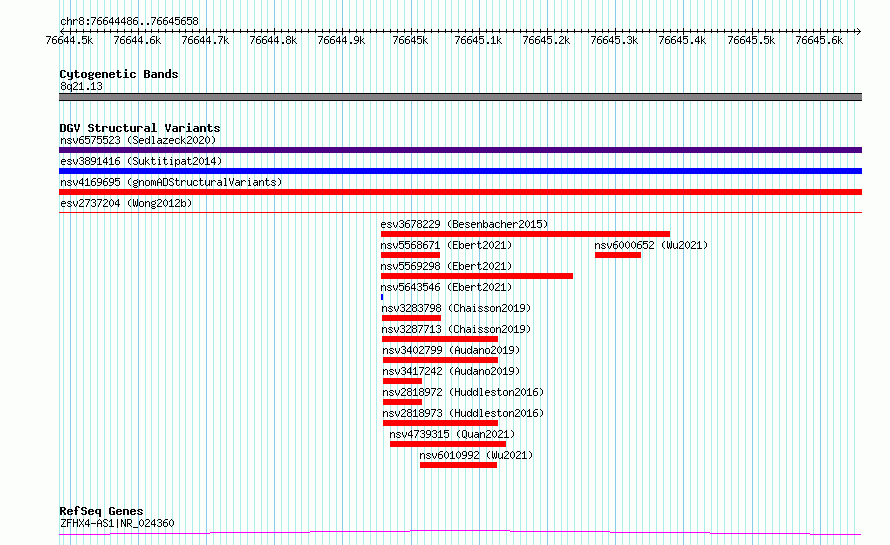Click the thick red nsv4169695 bar
890x545 pixels.
coord(460,192)
